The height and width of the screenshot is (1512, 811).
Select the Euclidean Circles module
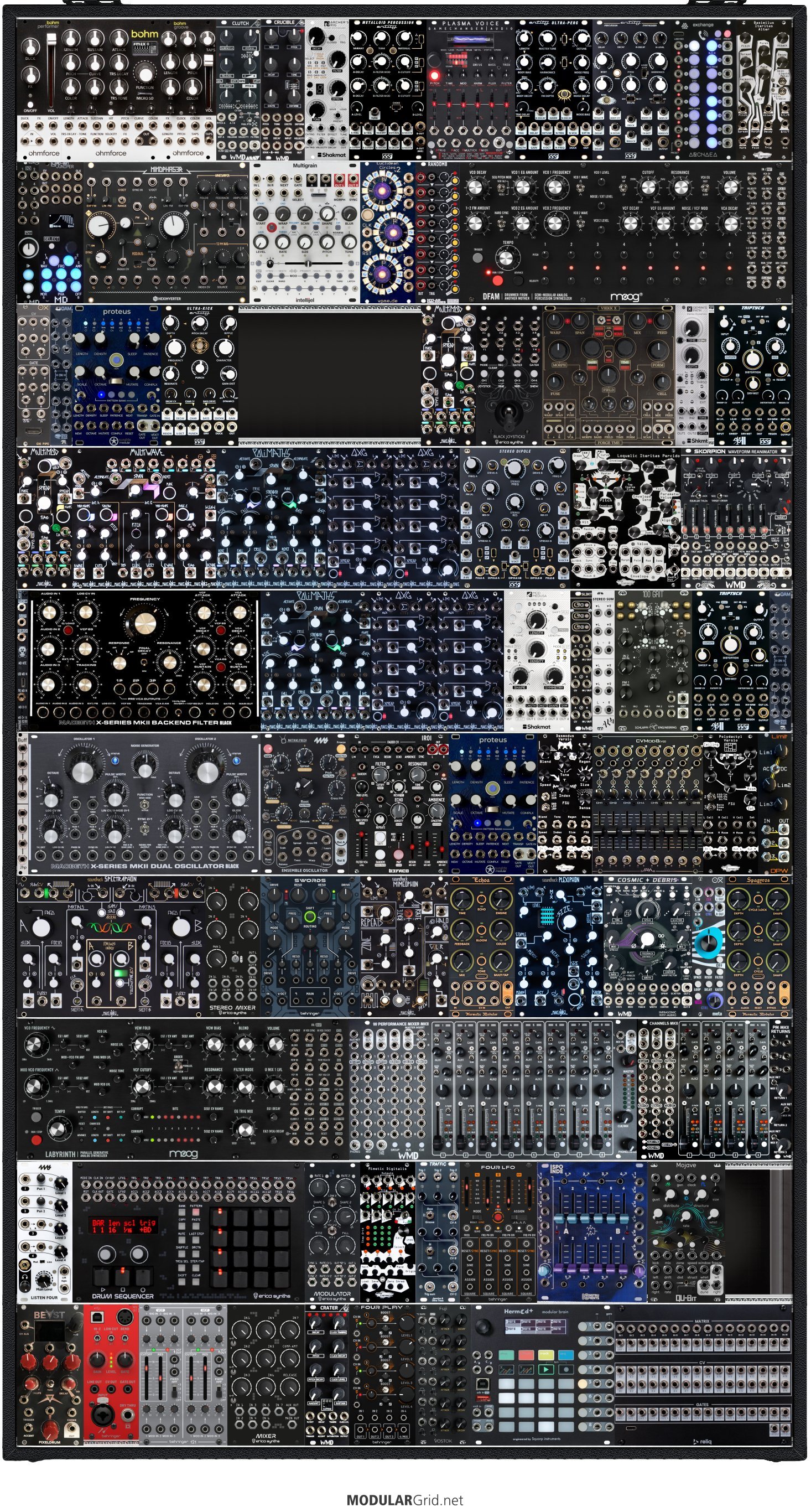click(388, 232)
